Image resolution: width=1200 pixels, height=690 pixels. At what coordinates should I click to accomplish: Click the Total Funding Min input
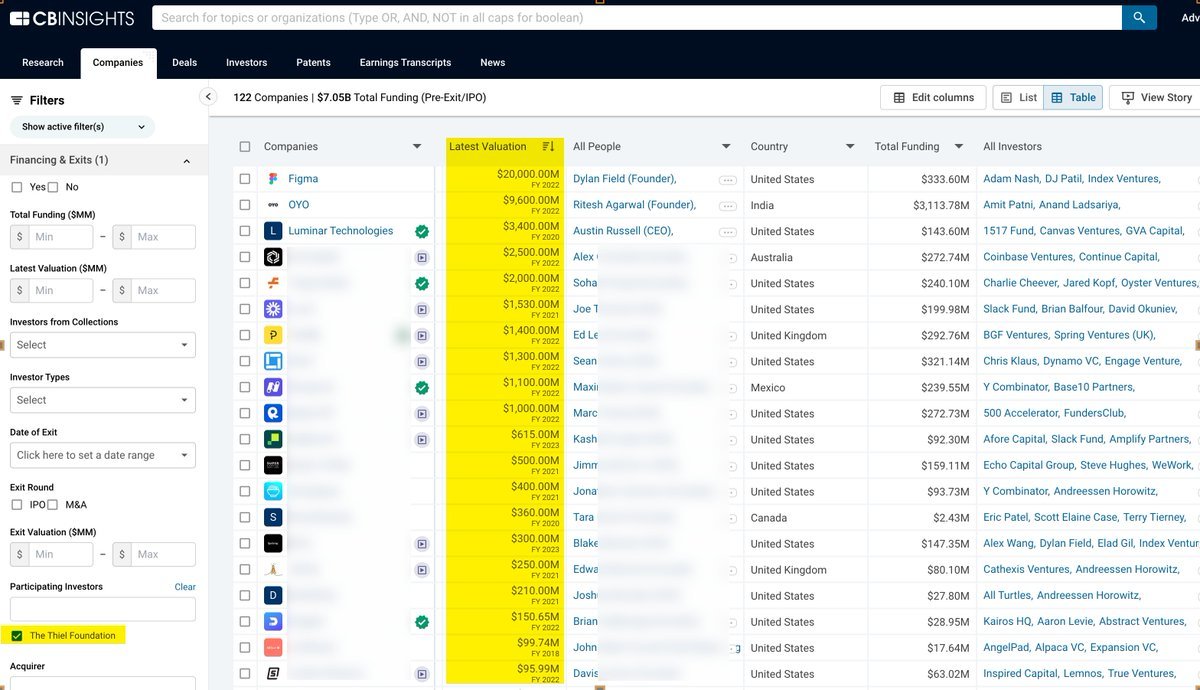60,237
